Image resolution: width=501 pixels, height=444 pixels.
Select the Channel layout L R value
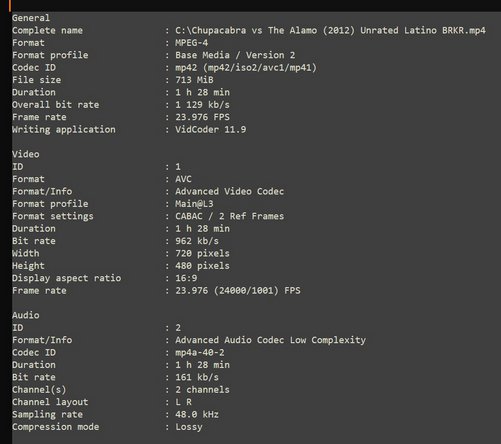183,402
